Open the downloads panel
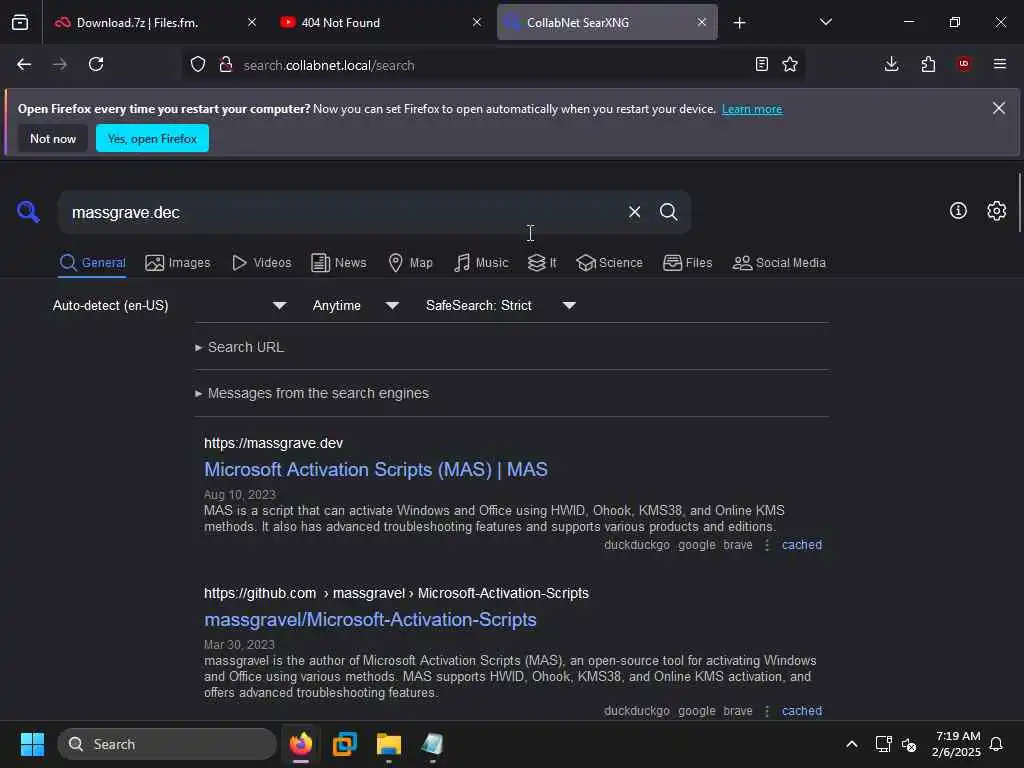This screenshot has height=768, width=1024. coord(891,64)
